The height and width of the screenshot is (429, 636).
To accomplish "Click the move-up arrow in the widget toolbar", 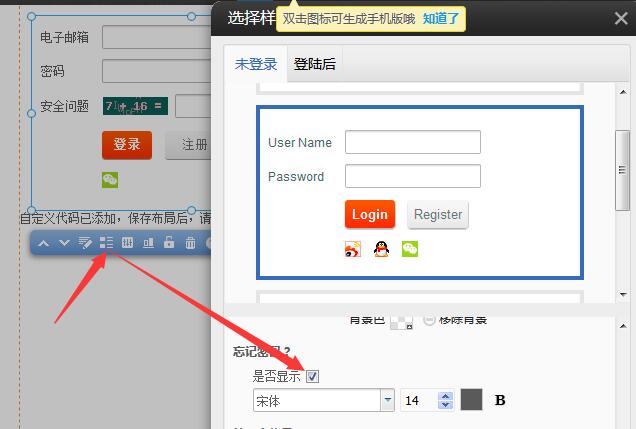I will point(44,243).
